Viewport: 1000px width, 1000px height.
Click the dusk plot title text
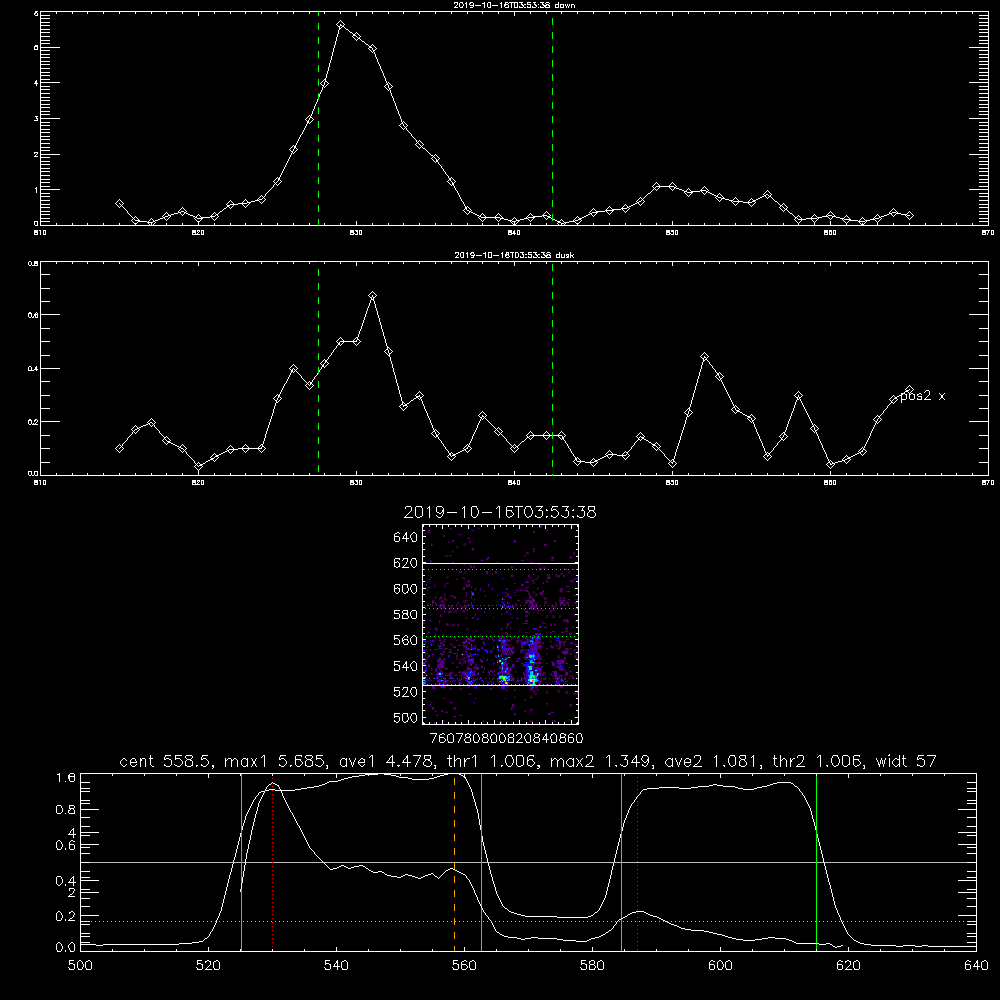pyautogui.click(x=515, y=255)
